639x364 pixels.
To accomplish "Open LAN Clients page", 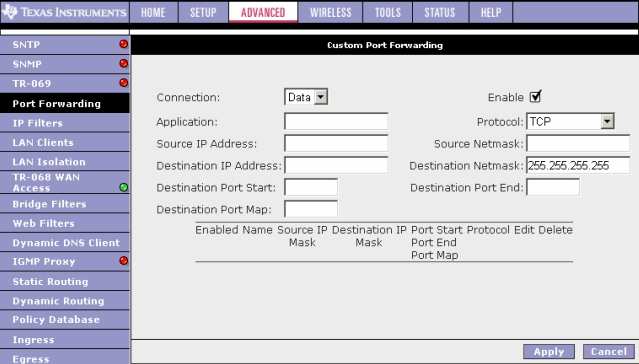I will [64, 142].
